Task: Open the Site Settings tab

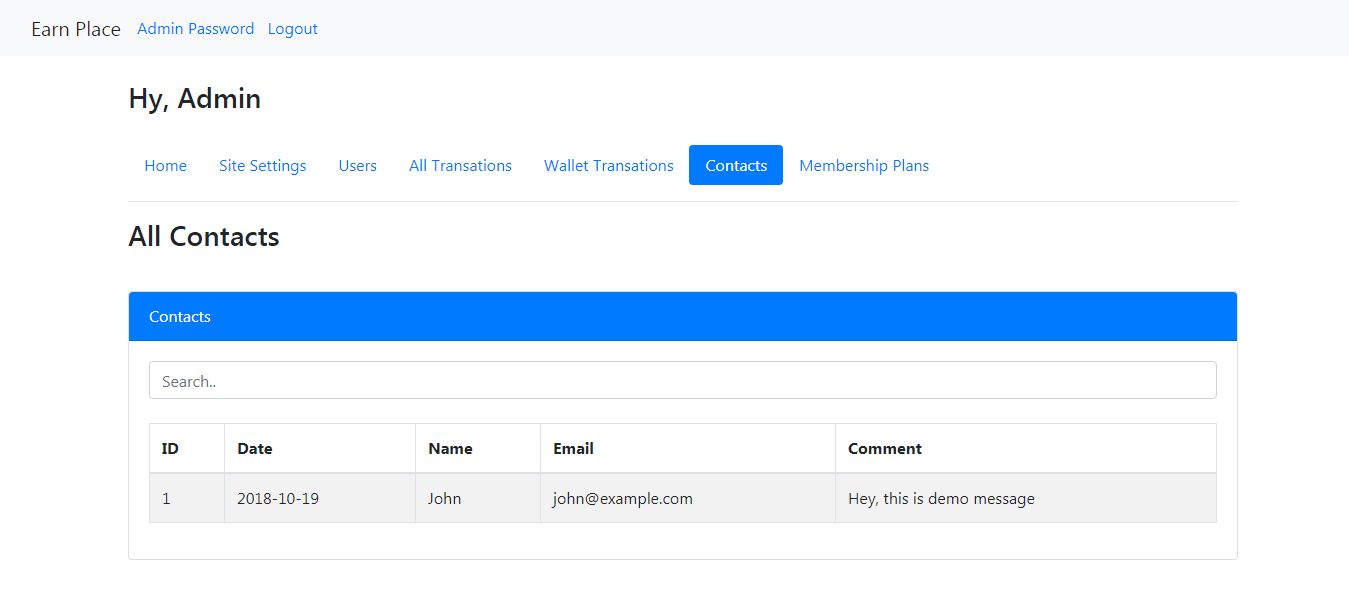Action: coord(263,165)
